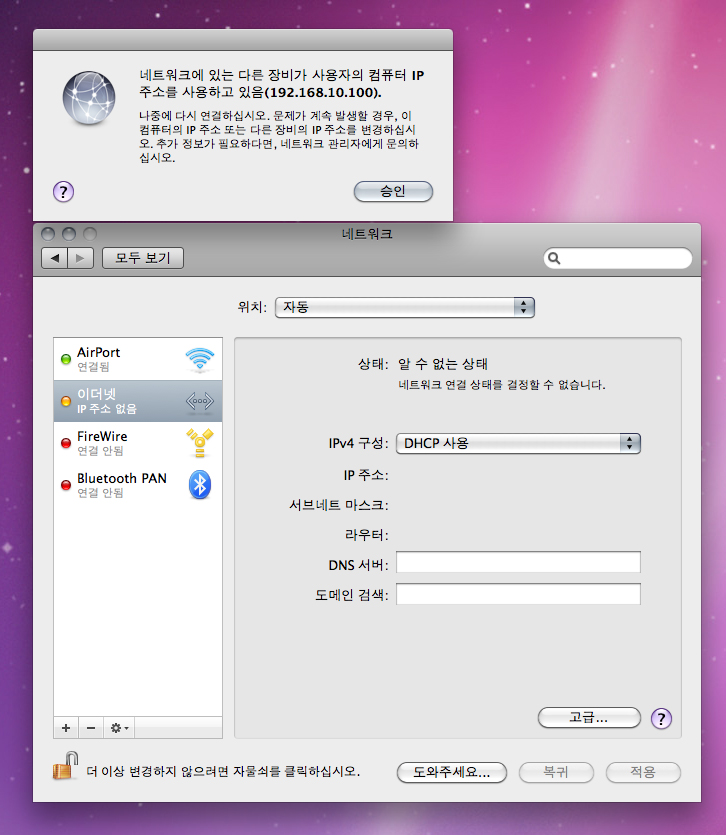Open advanced settings with 고급... button
The height and width of the screenshot is (835, 726).
pyautogui.click(x=589, y=718)
